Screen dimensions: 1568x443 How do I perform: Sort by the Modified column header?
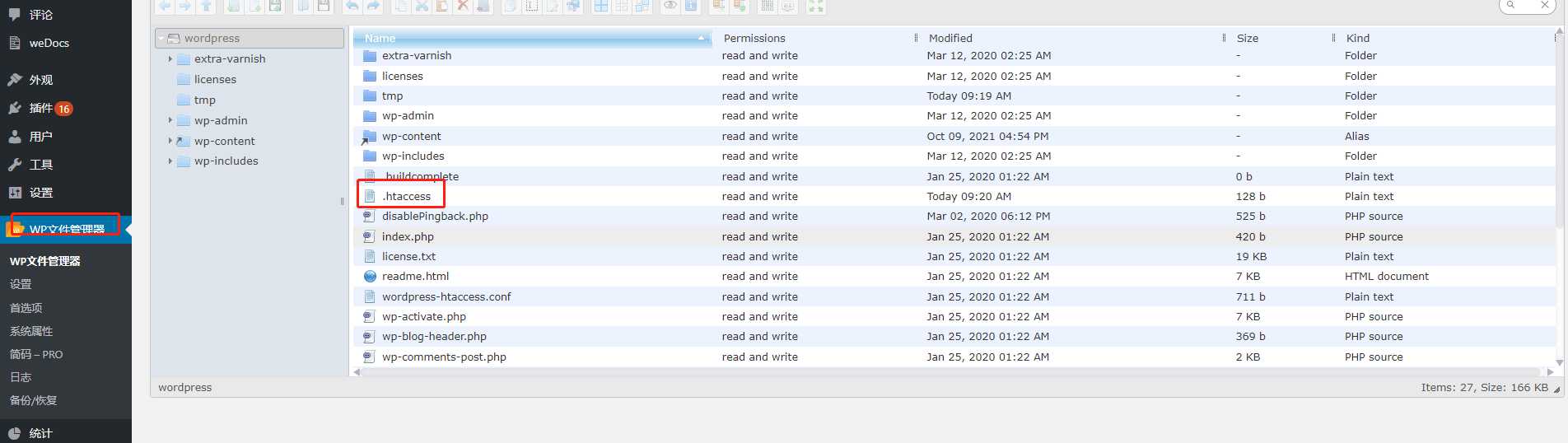[950, 38]
